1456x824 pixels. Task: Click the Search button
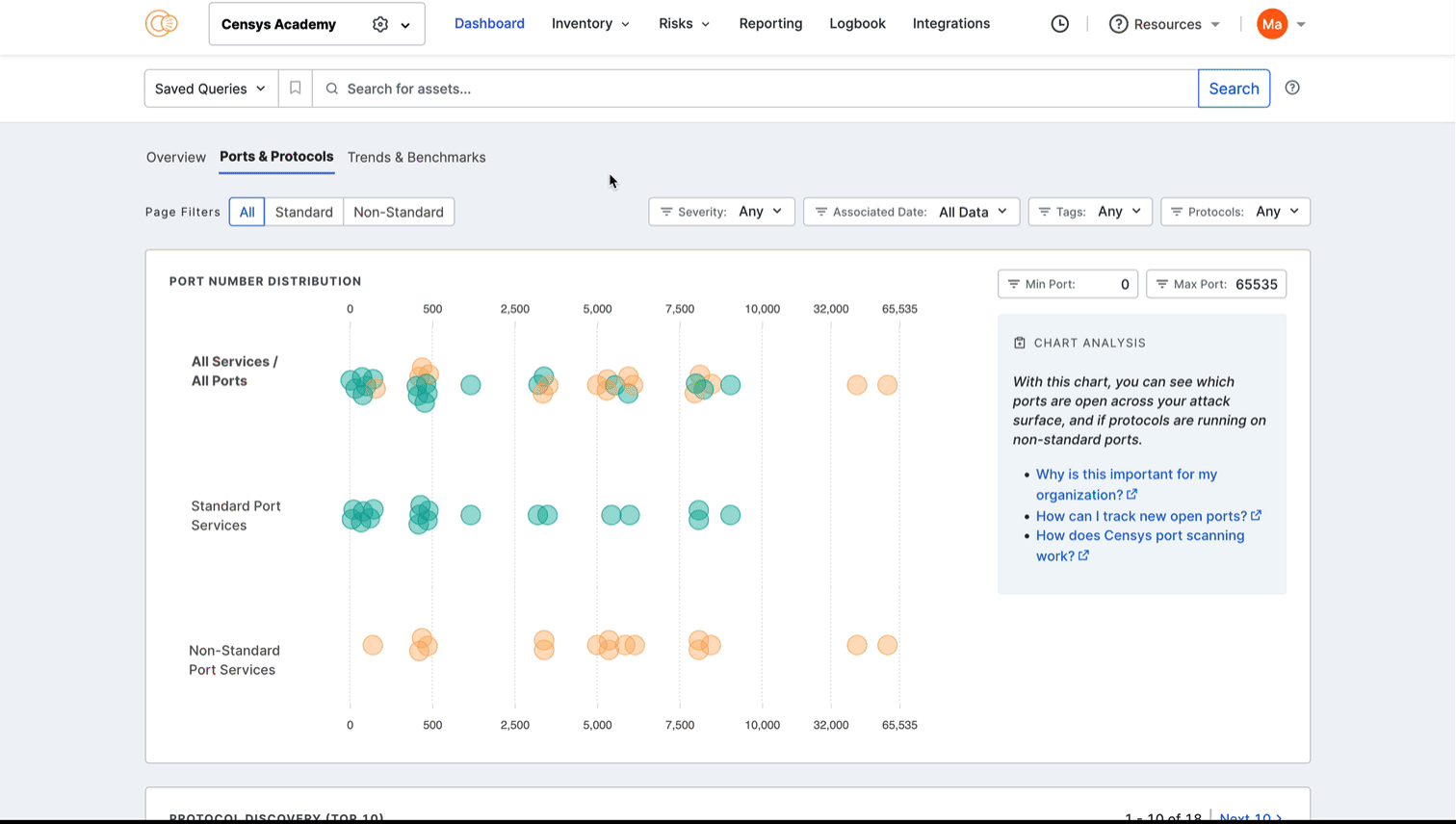[1234, 89]
